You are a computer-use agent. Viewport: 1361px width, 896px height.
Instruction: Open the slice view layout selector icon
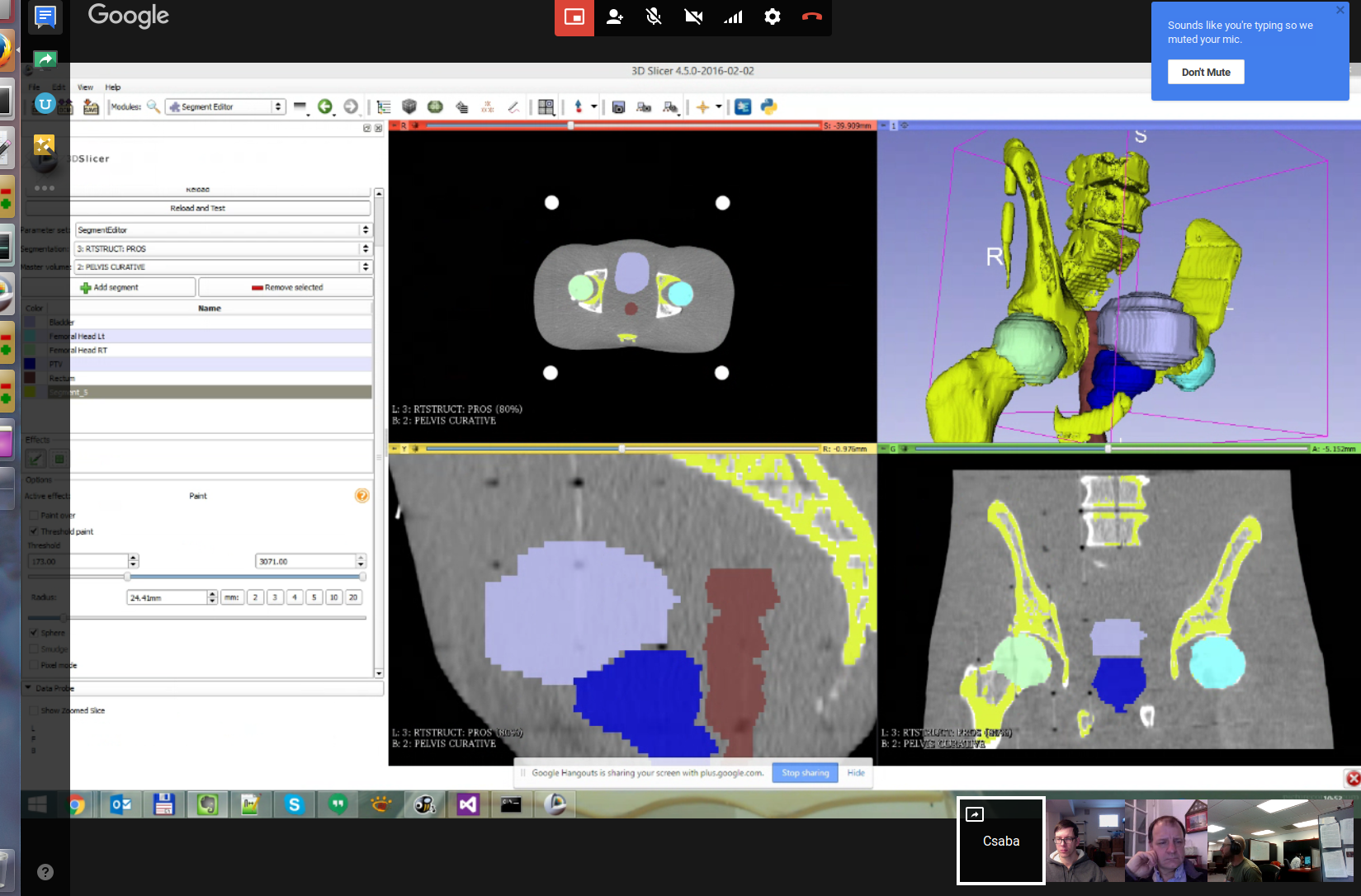(x=546, y=106)
